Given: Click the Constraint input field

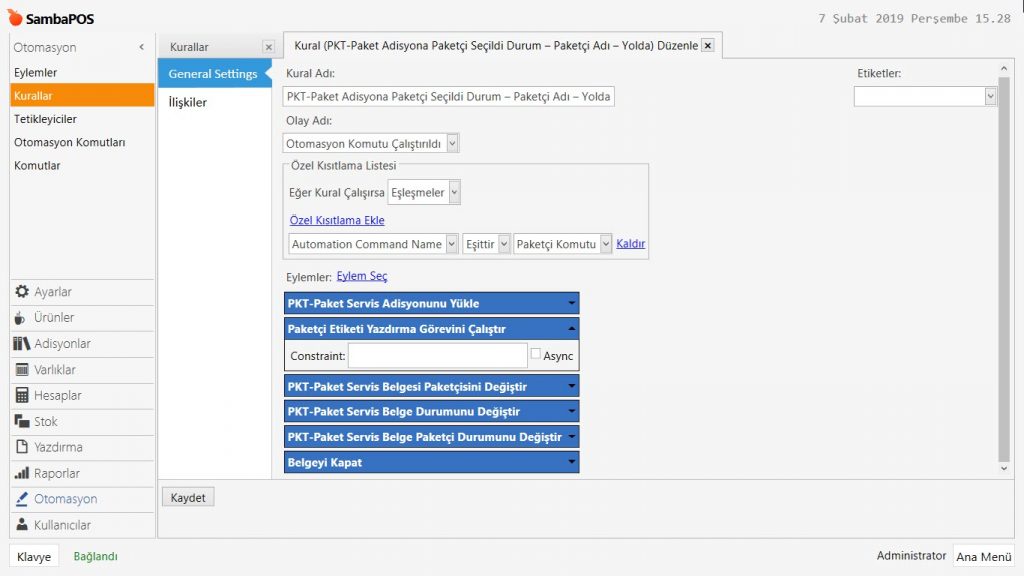Looking at the screenshot, I should click(437, 356).
